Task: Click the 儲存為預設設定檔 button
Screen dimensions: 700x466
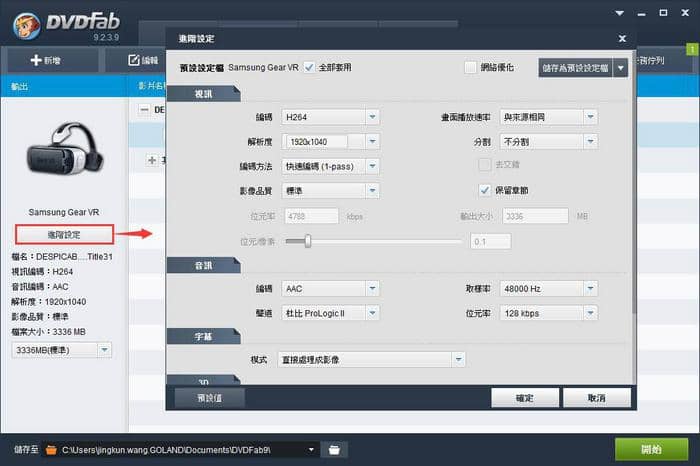Action: [575, 68]
